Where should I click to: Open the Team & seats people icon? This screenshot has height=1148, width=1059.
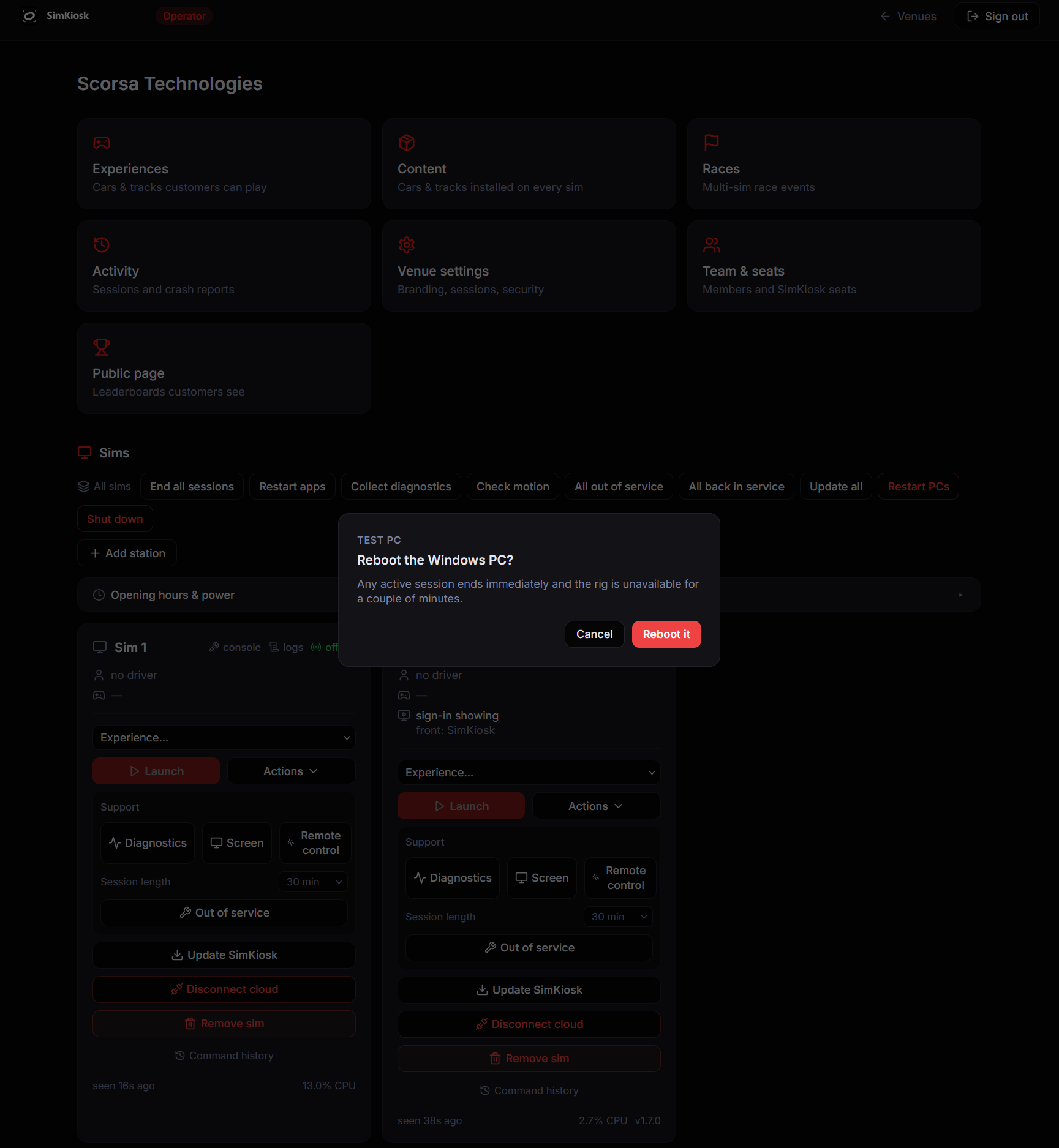tap(712, 245)
